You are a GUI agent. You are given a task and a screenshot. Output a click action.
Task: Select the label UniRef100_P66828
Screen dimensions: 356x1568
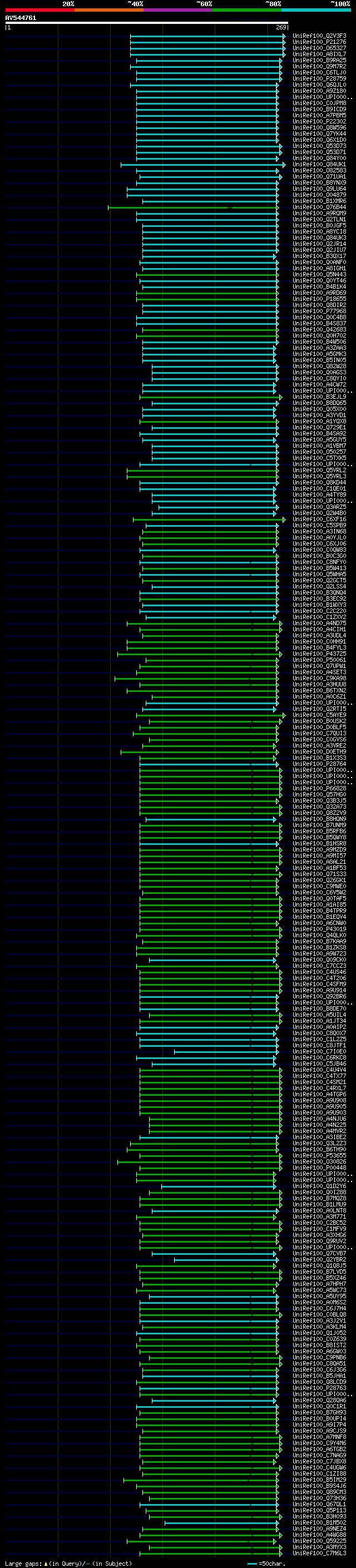coord(319,788)
